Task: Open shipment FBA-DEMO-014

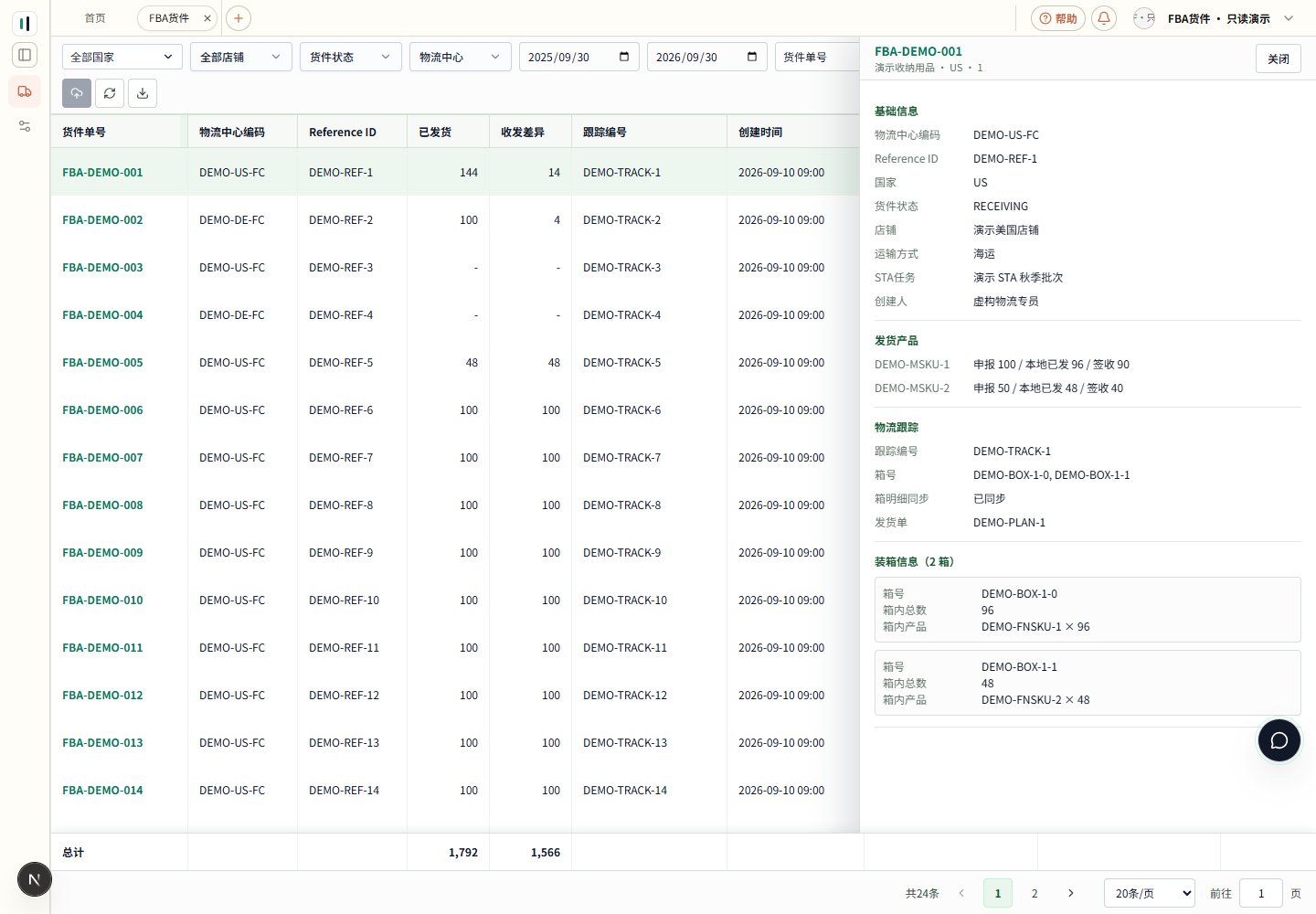Action: click(102, 791)
